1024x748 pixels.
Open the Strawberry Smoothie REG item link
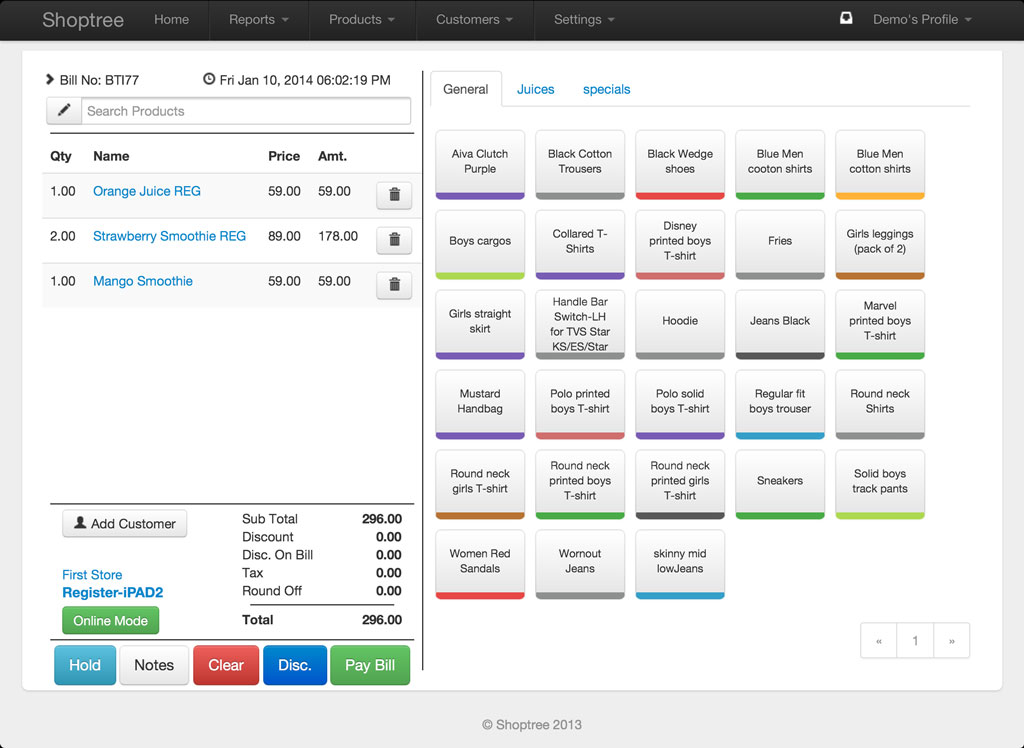pyautogui.click(x=169, y=236)
